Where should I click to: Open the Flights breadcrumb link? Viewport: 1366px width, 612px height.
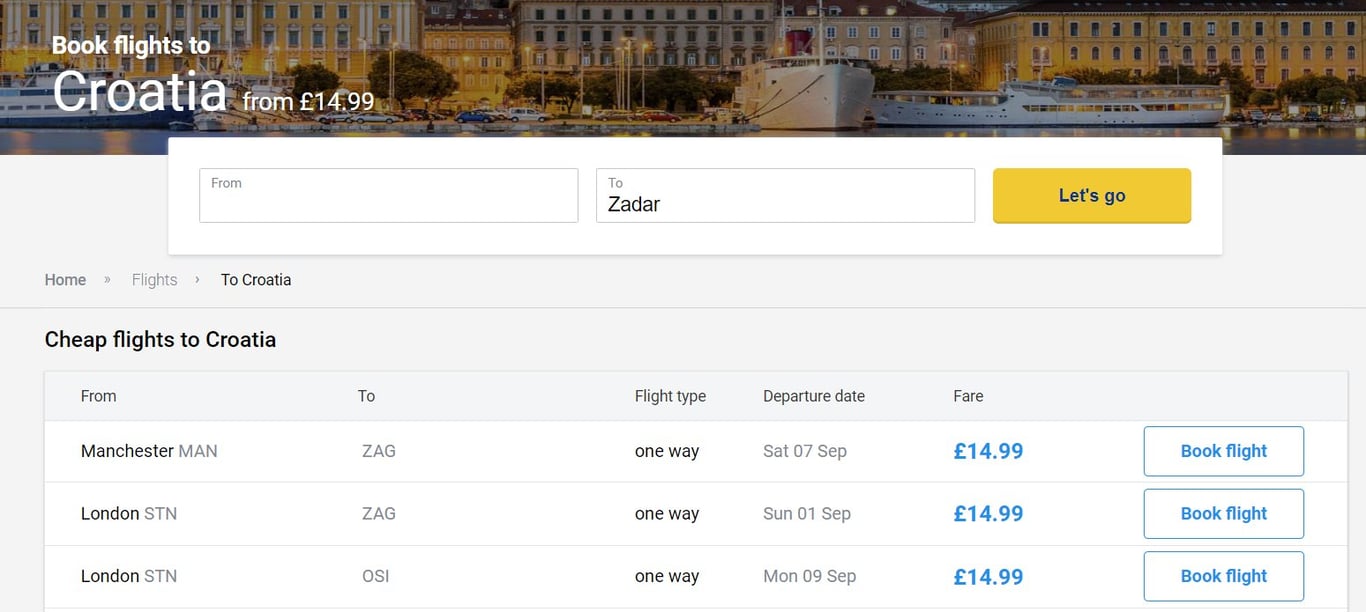[x=154, y=280]
